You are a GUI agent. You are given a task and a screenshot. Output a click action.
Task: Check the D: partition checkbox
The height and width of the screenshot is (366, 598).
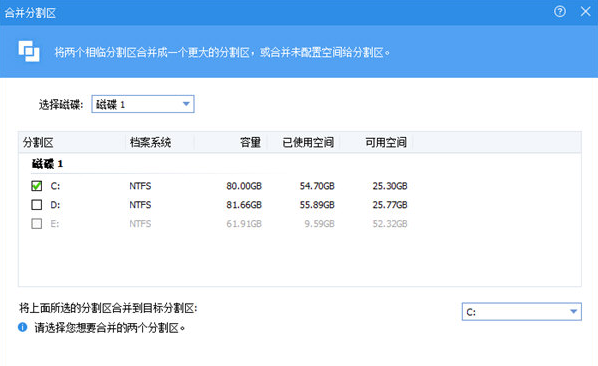click(x=37, y=205)
